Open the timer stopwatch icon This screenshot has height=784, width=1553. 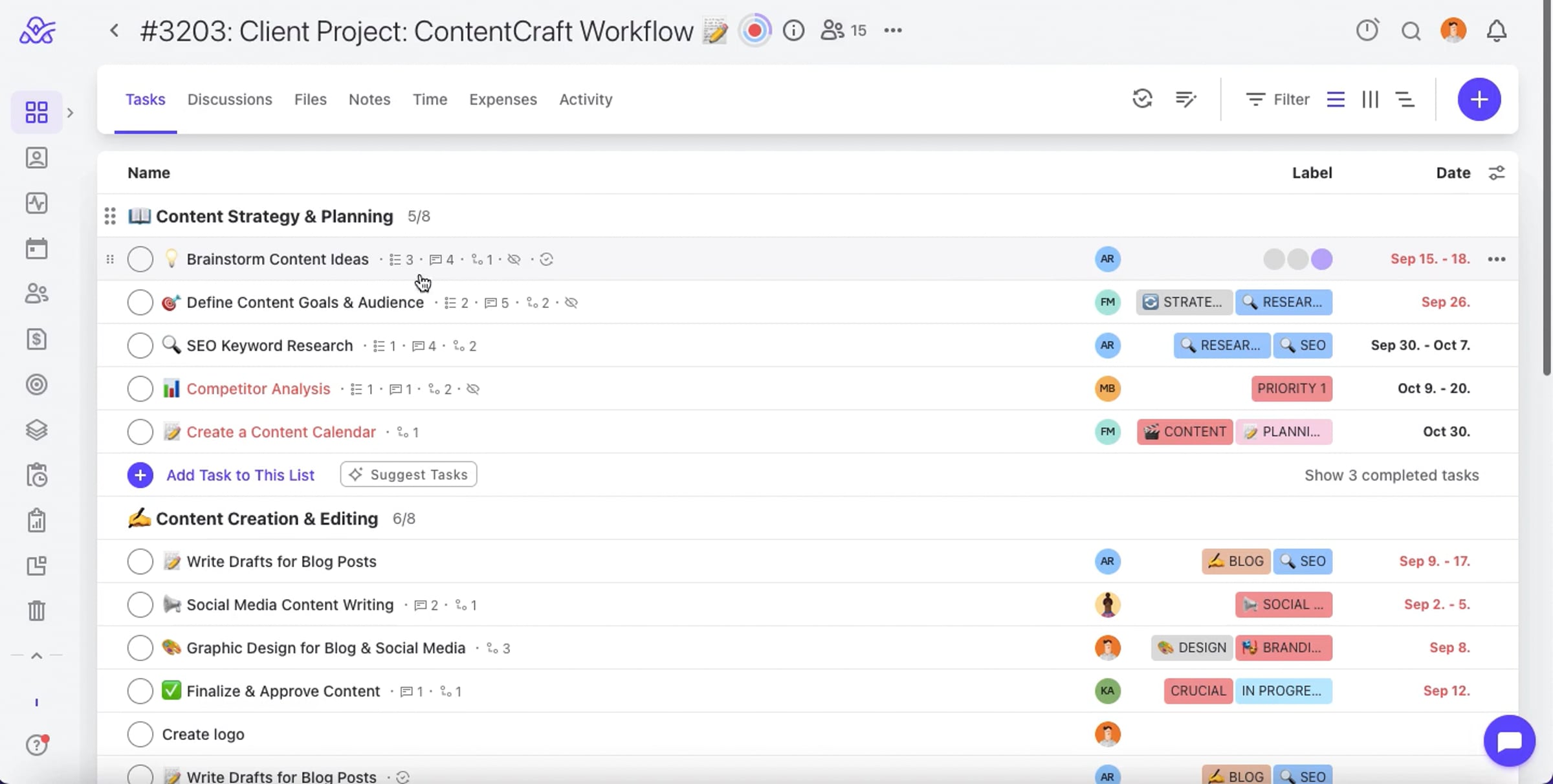pyautogui.click(x=1367, y=30)
